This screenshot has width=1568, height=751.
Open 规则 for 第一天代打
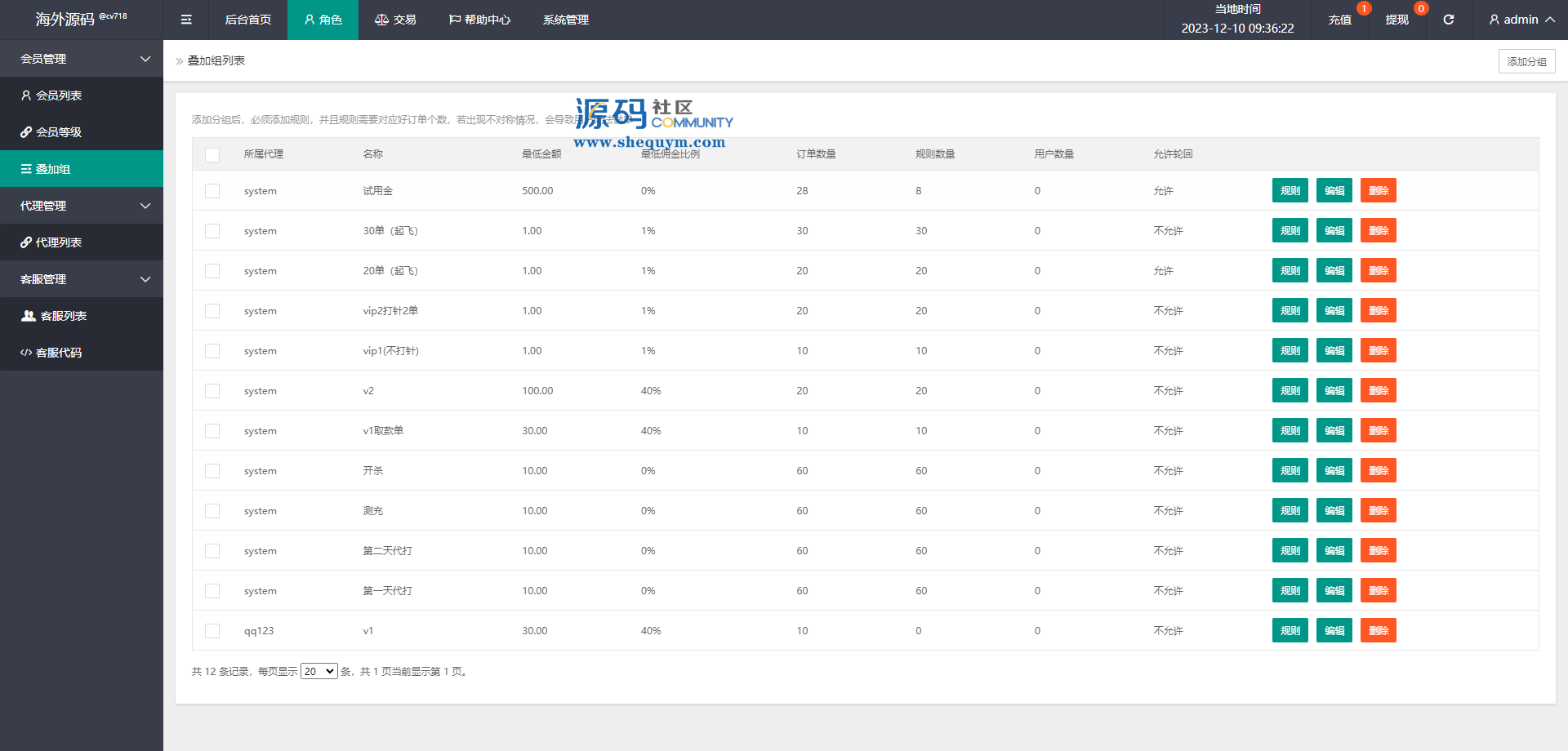[1290, 590]
